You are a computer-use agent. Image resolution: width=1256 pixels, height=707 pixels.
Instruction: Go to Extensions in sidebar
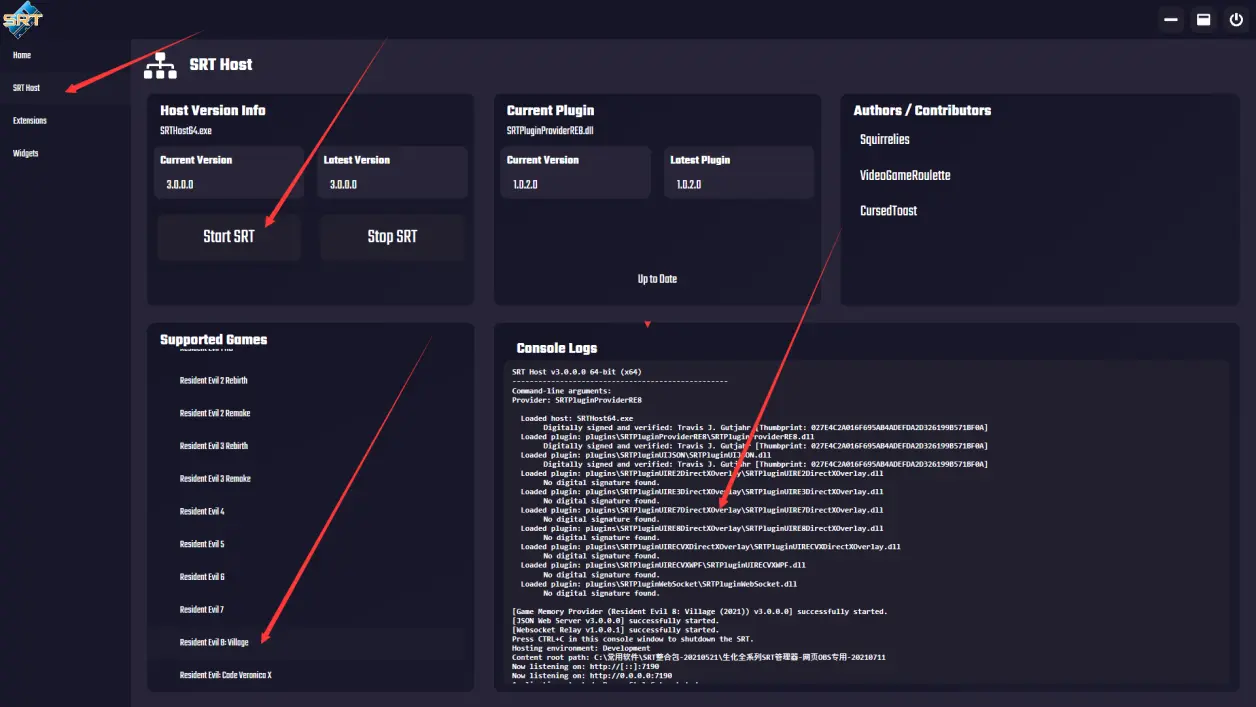30,121
